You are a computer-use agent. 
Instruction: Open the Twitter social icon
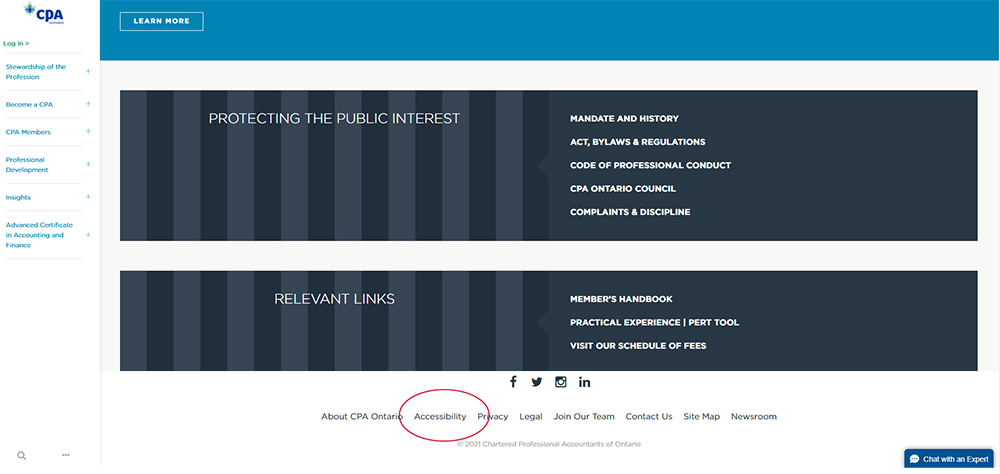click(536, 382)
